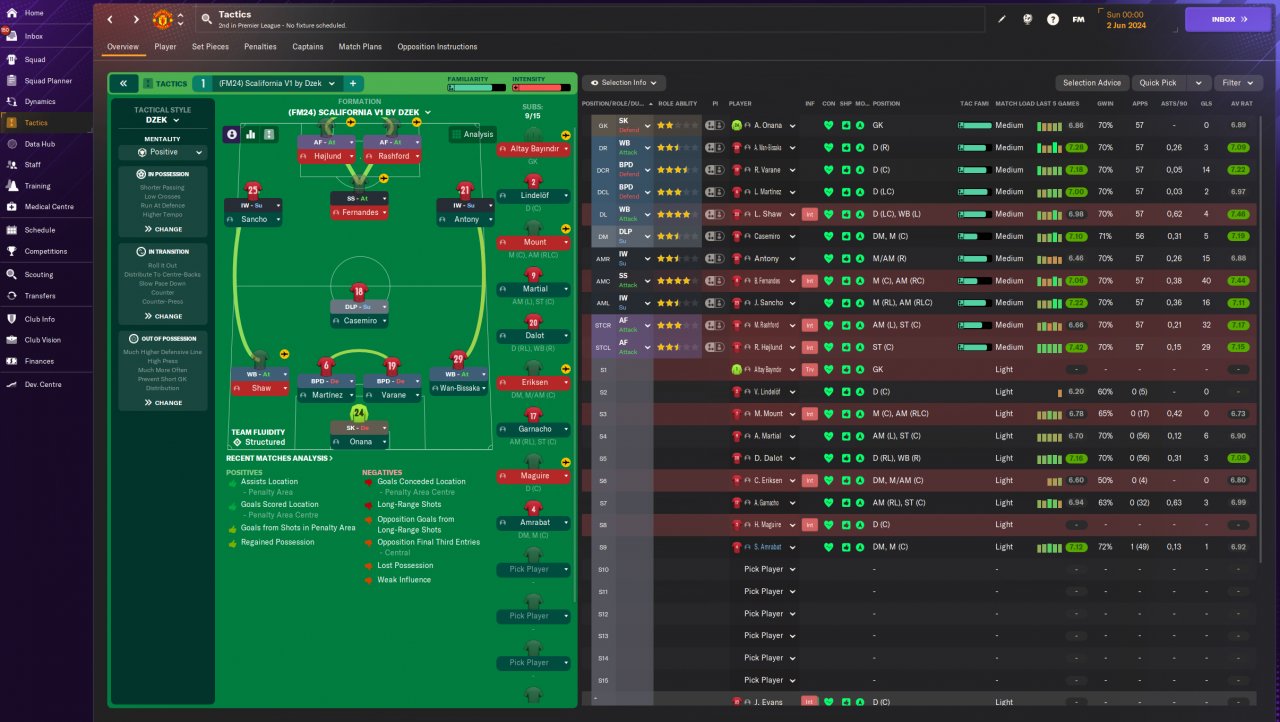The image size is (1280, 722).
Task: Add a new tactic with plus icon
Action: 353,84
